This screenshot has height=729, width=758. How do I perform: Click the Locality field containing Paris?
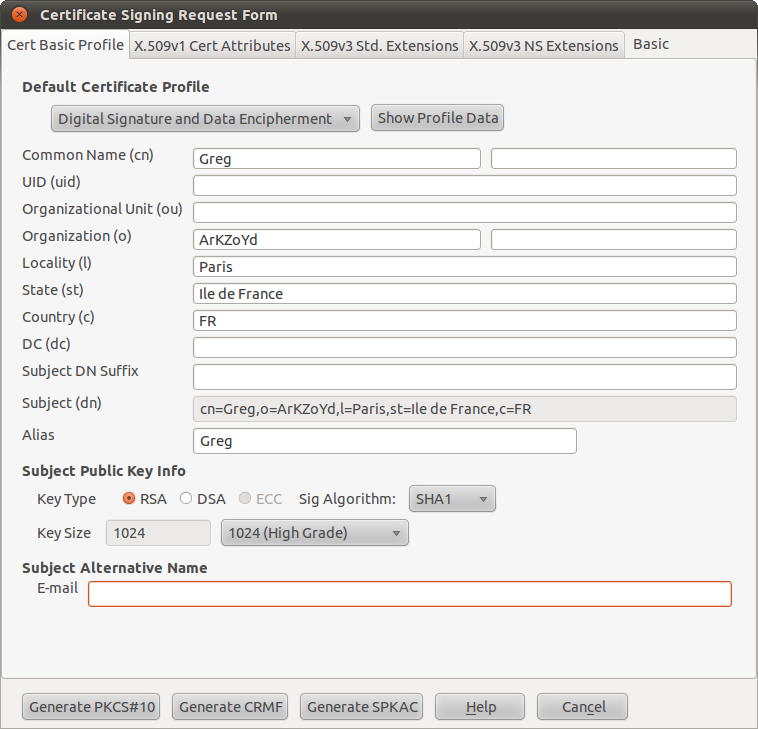coord(465,267)
